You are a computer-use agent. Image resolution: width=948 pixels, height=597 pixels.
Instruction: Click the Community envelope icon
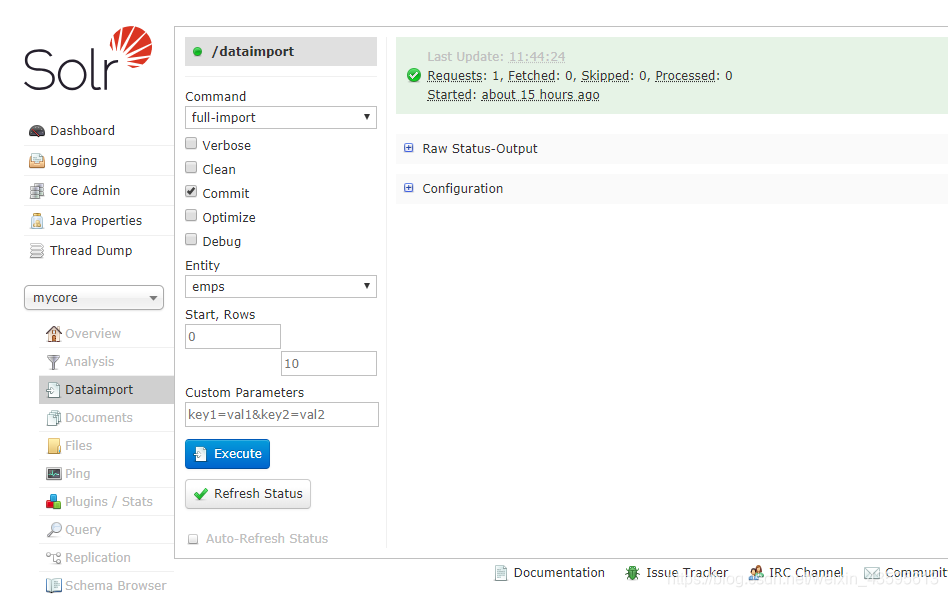[872, 573]
